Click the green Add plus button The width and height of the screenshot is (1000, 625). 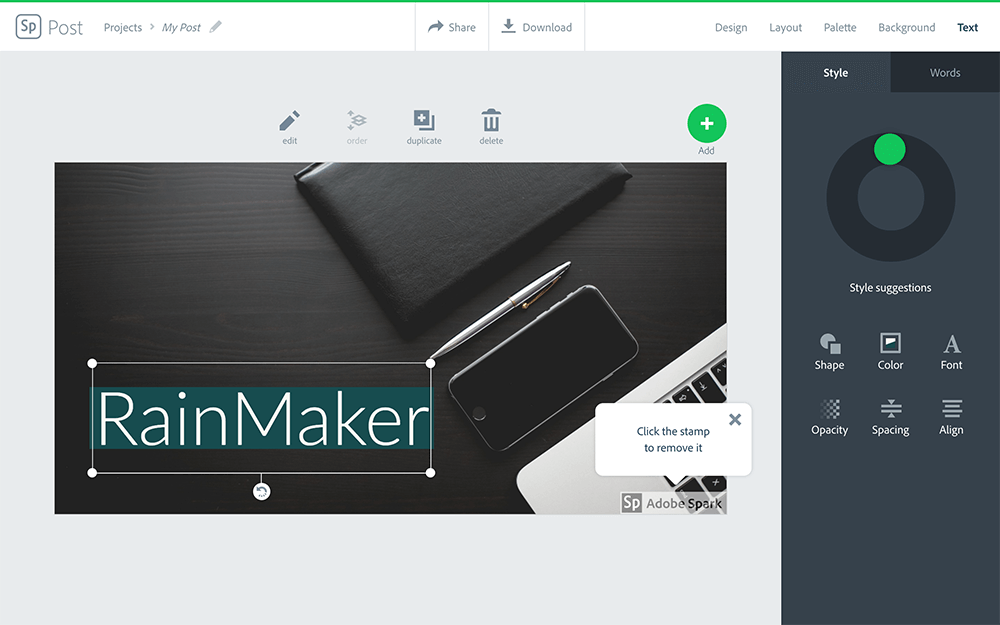coord(706,123)
